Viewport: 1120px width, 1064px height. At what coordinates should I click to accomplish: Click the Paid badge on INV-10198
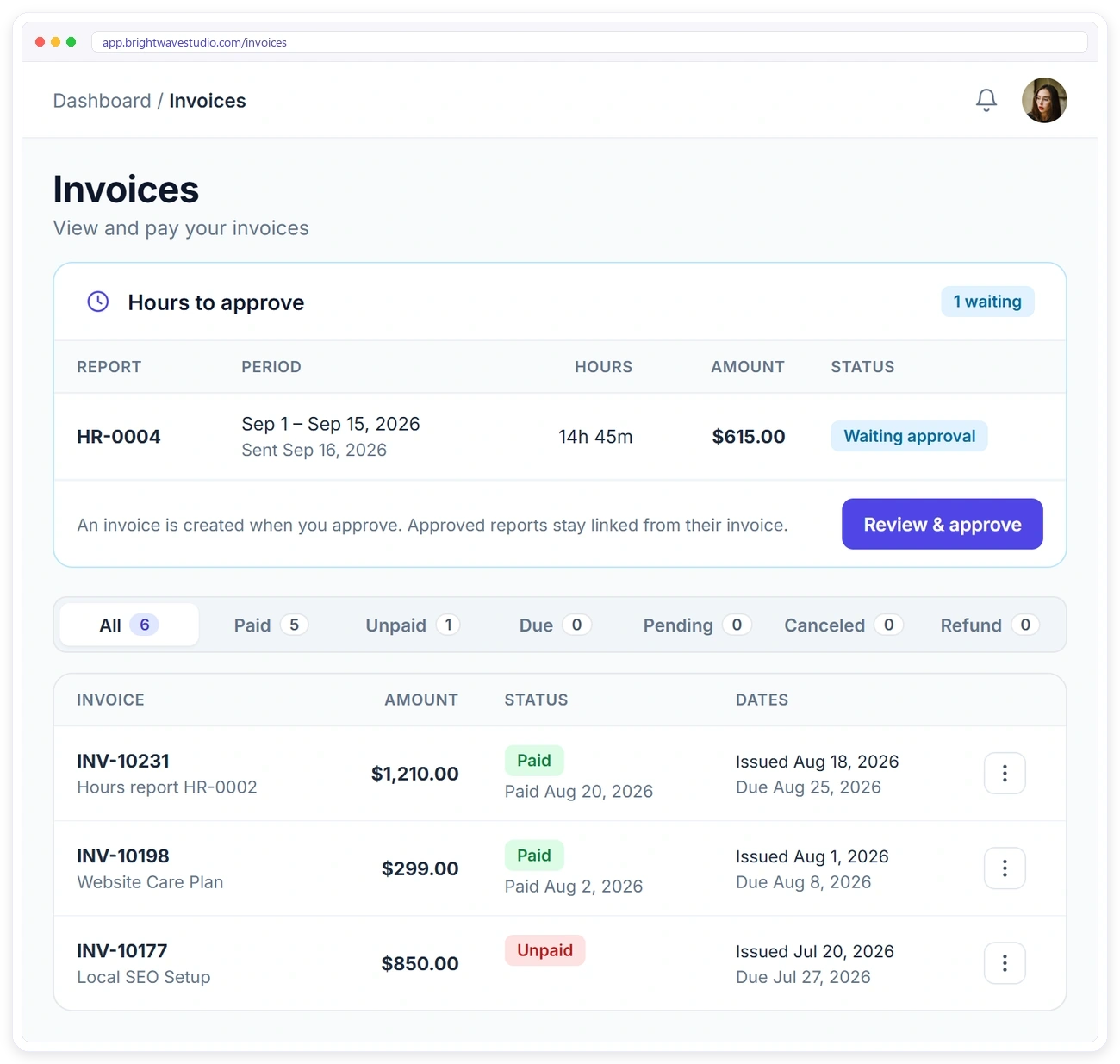[534, 856]
